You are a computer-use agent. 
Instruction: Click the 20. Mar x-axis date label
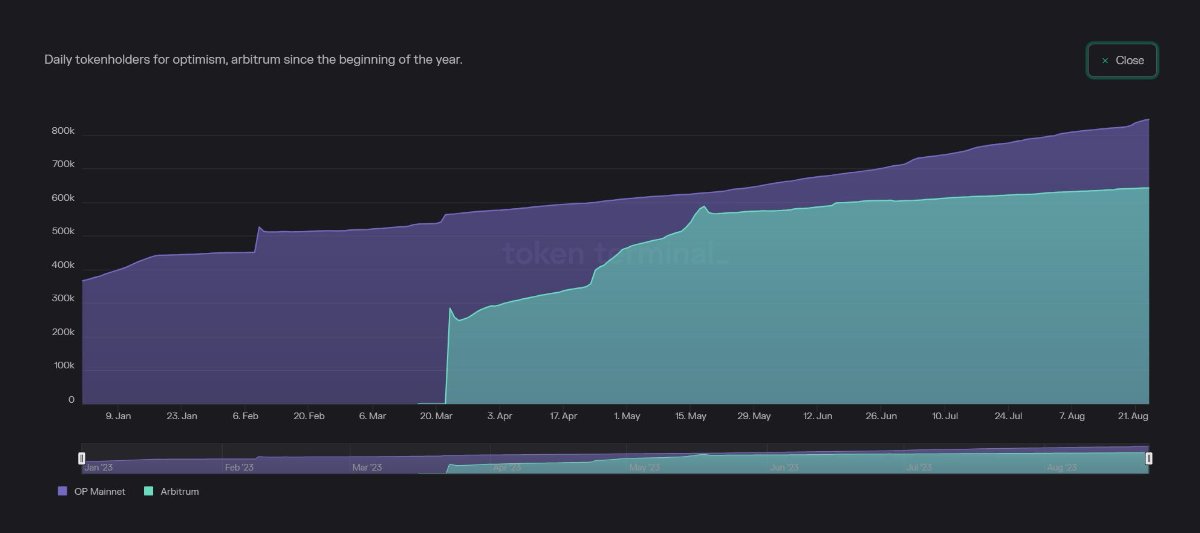click(x=436, y=415)
